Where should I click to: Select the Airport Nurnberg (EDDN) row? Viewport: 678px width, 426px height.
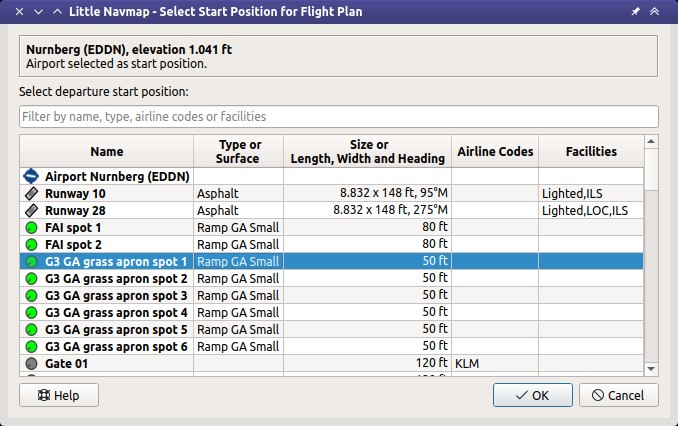coord(332,176)
